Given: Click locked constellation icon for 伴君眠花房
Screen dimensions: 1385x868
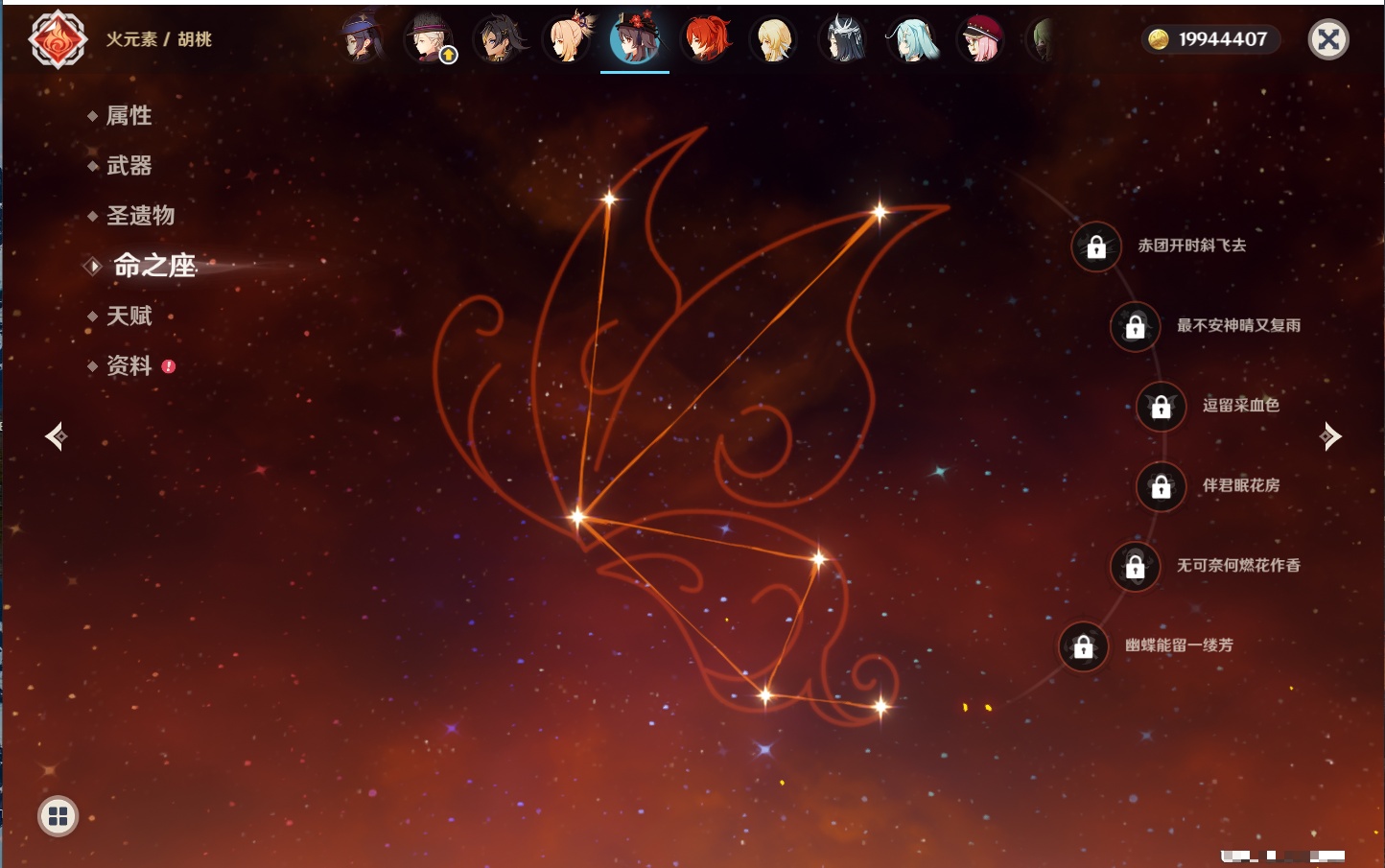Looking at the screenshot, I should tap(1162, 487).
